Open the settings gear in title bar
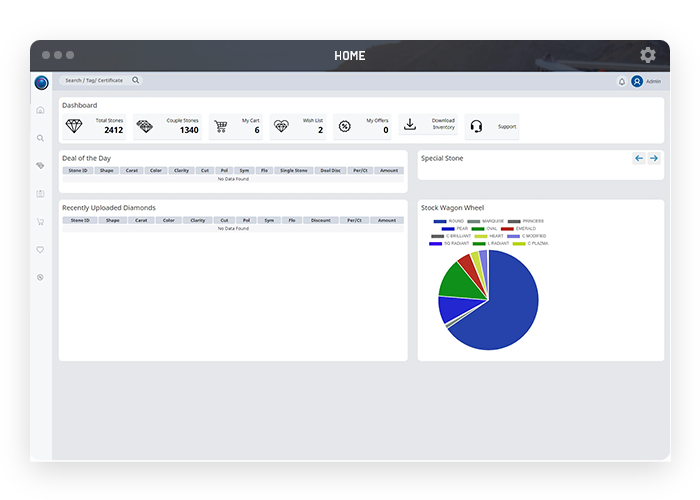The height and width of the screenshot is (500, 700). (x=648, y=55)
